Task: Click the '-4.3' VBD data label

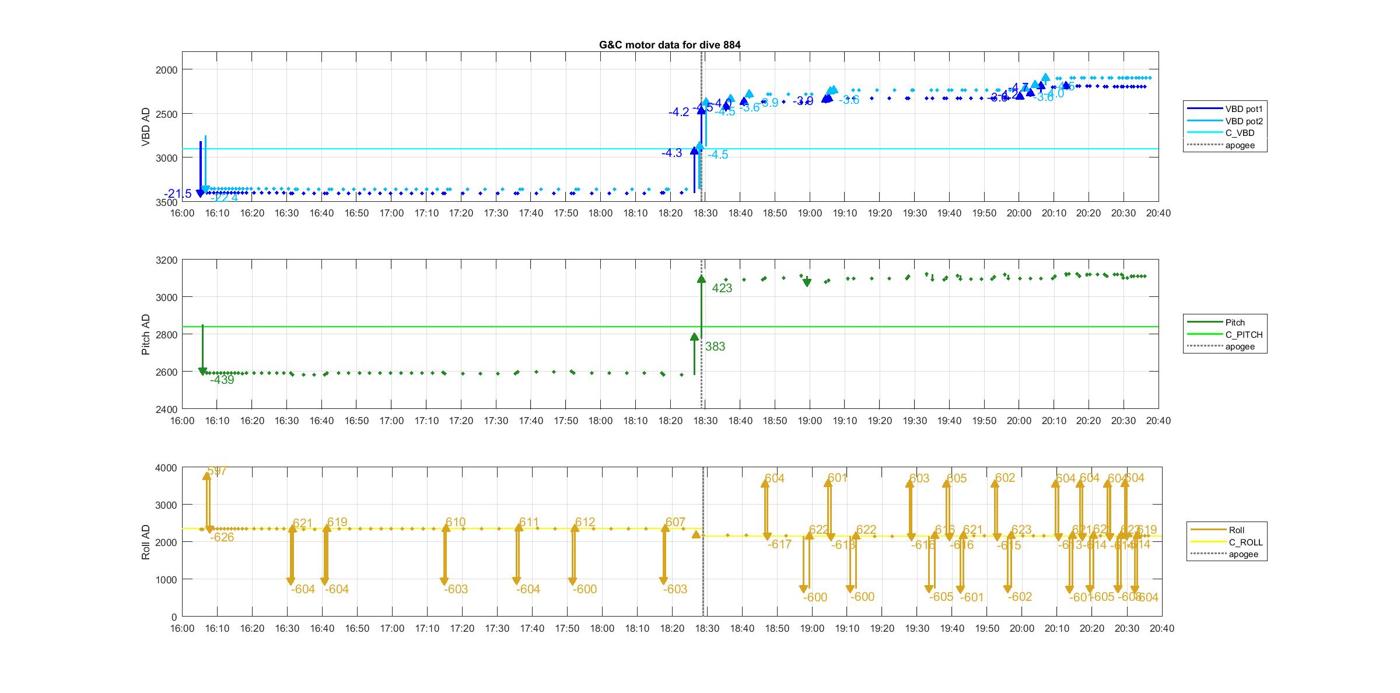Action: 672,153
